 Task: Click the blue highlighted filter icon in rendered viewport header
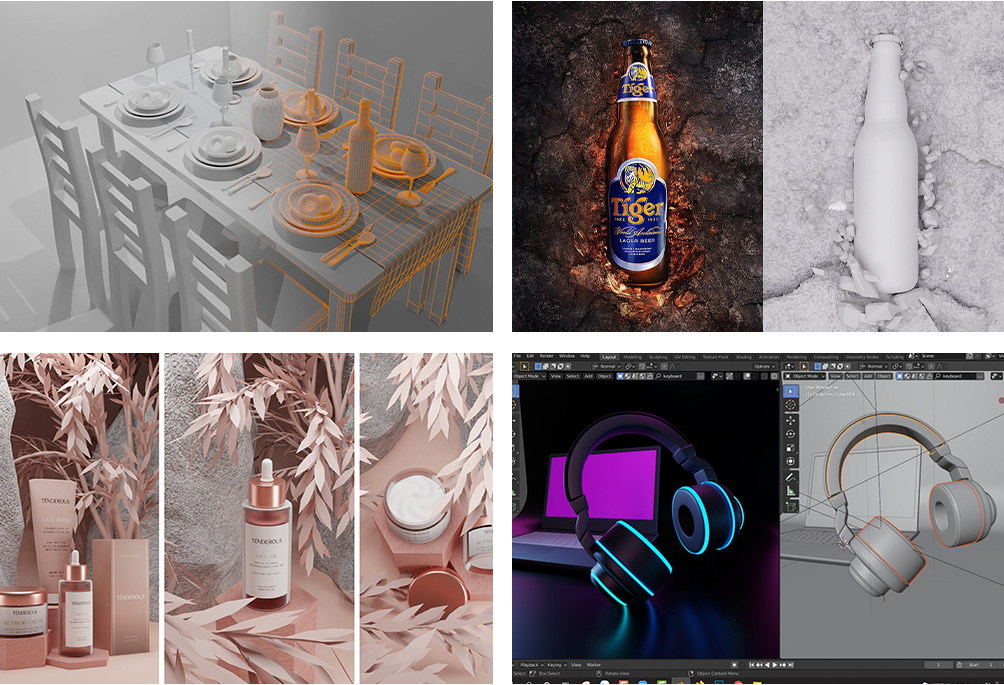coord(620,376)
